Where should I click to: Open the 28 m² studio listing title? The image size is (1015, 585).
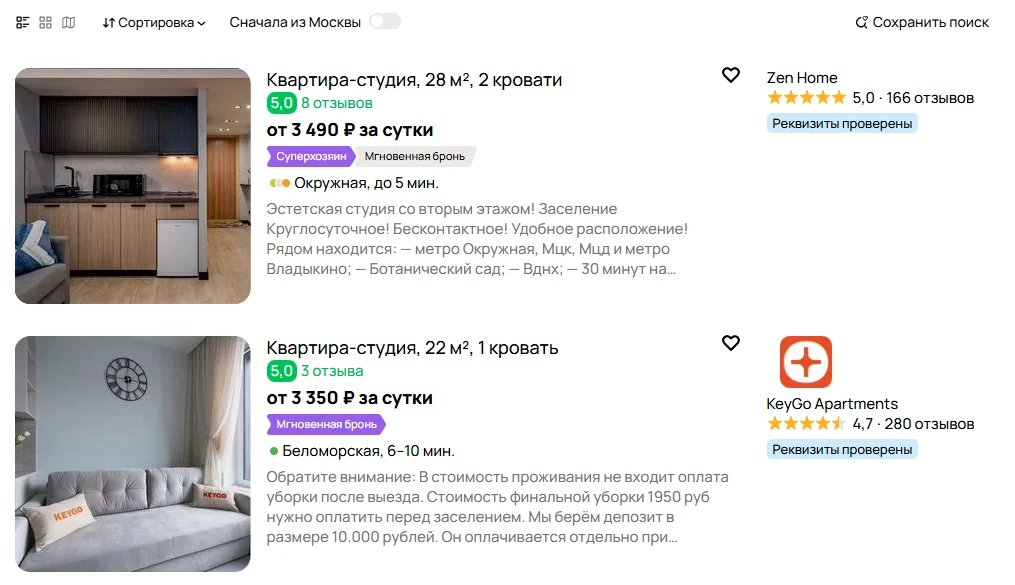tap(413, 80)
